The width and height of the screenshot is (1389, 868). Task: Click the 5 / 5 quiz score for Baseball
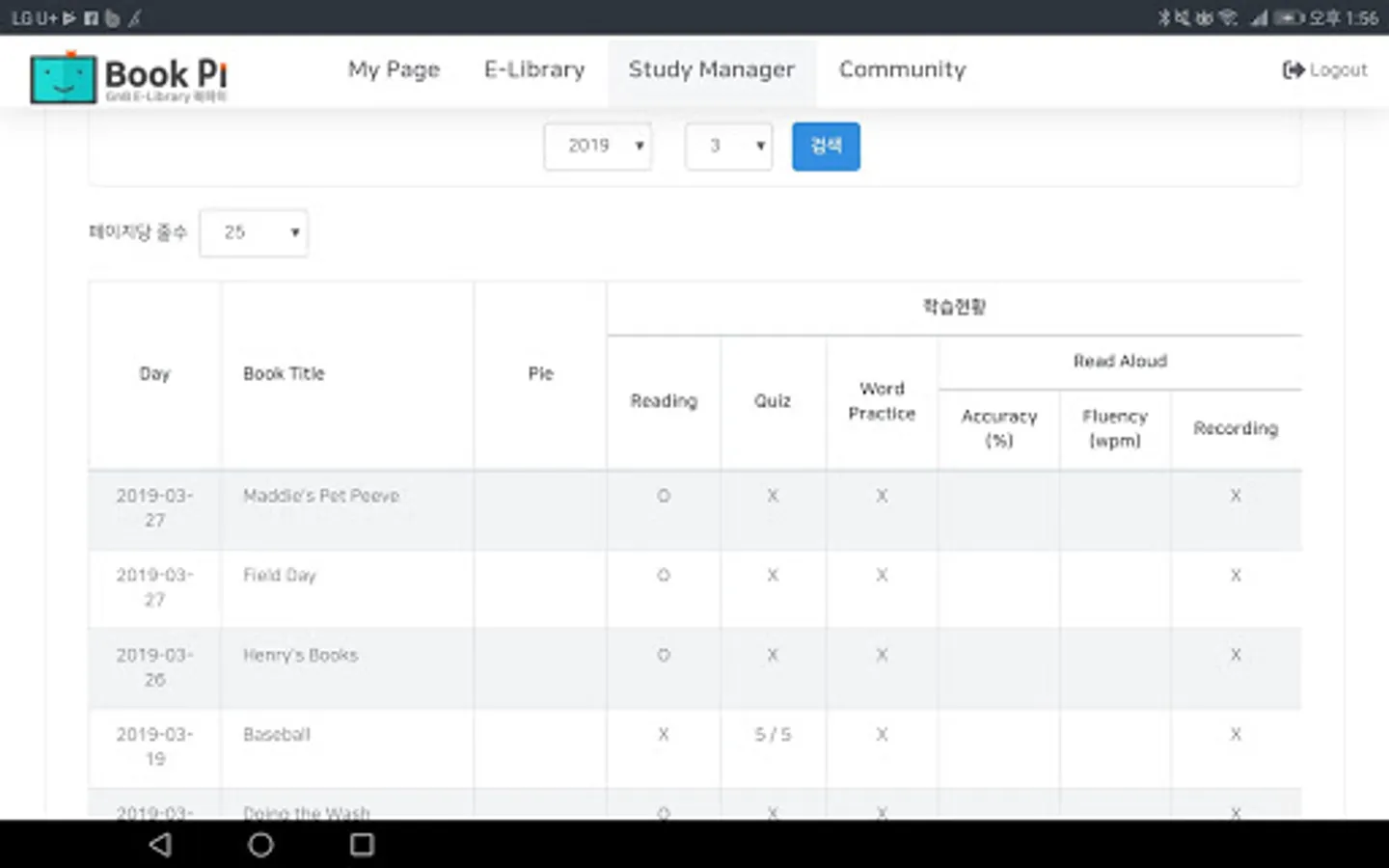773,735
